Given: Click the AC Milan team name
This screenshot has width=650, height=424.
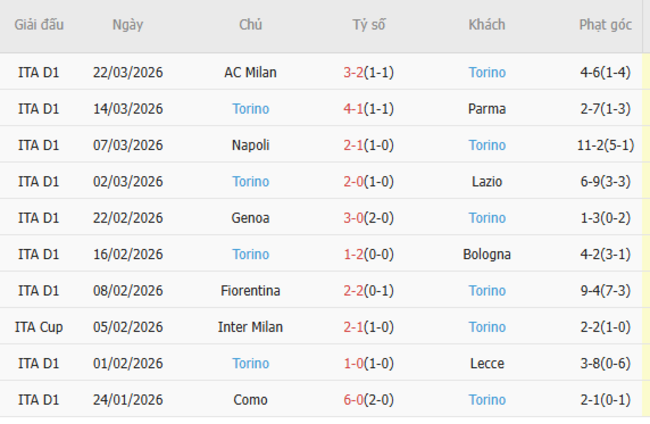Looking at the screenshot, I should 250,72.
